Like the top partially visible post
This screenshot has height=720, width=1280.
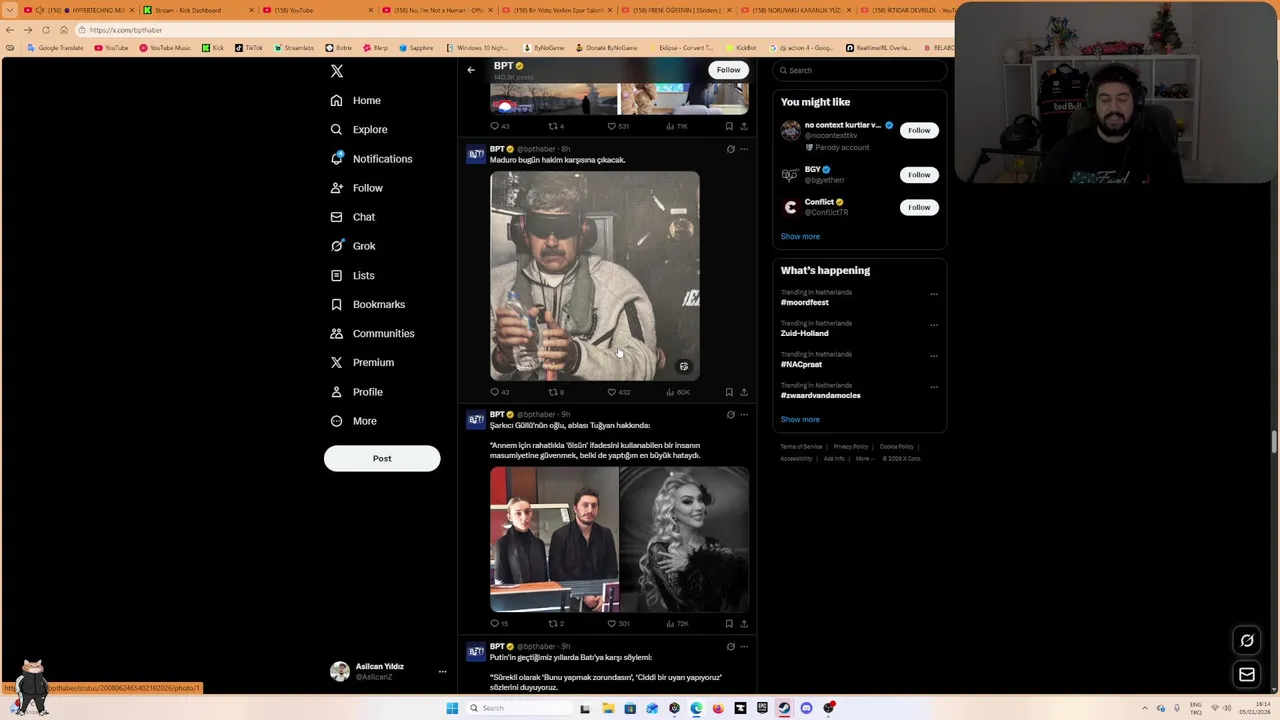(x=618, y=126)
